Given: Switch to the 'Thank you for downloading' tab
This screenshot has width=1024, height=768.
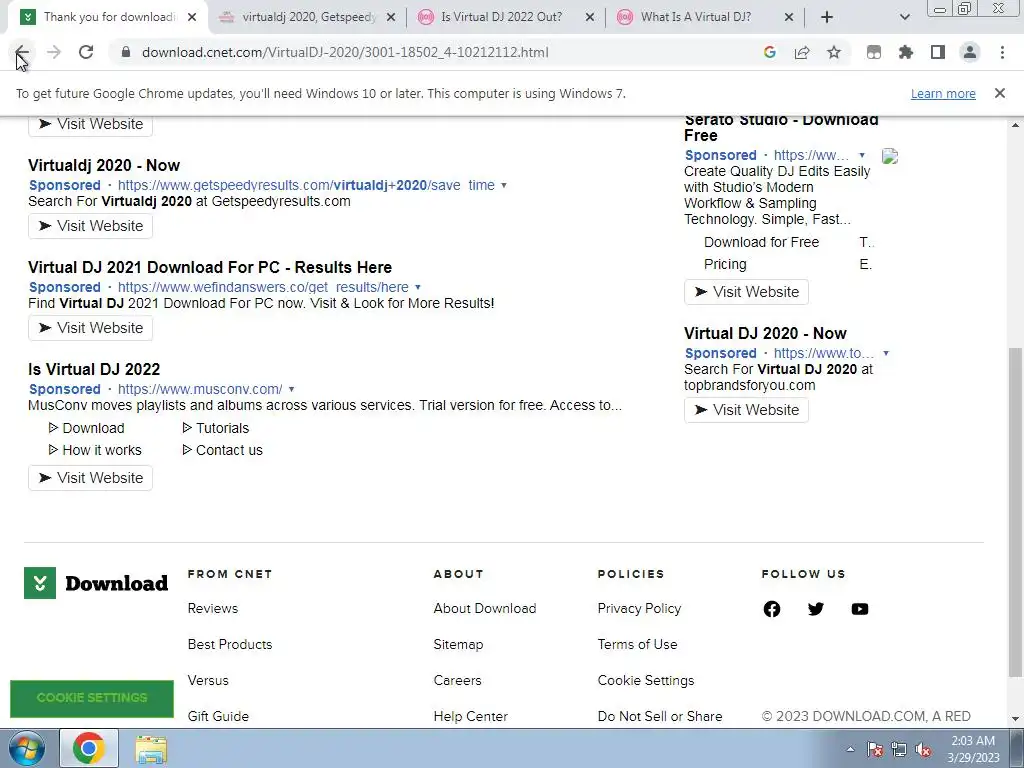Looking at the screenshot, I should tap(110, 17).
